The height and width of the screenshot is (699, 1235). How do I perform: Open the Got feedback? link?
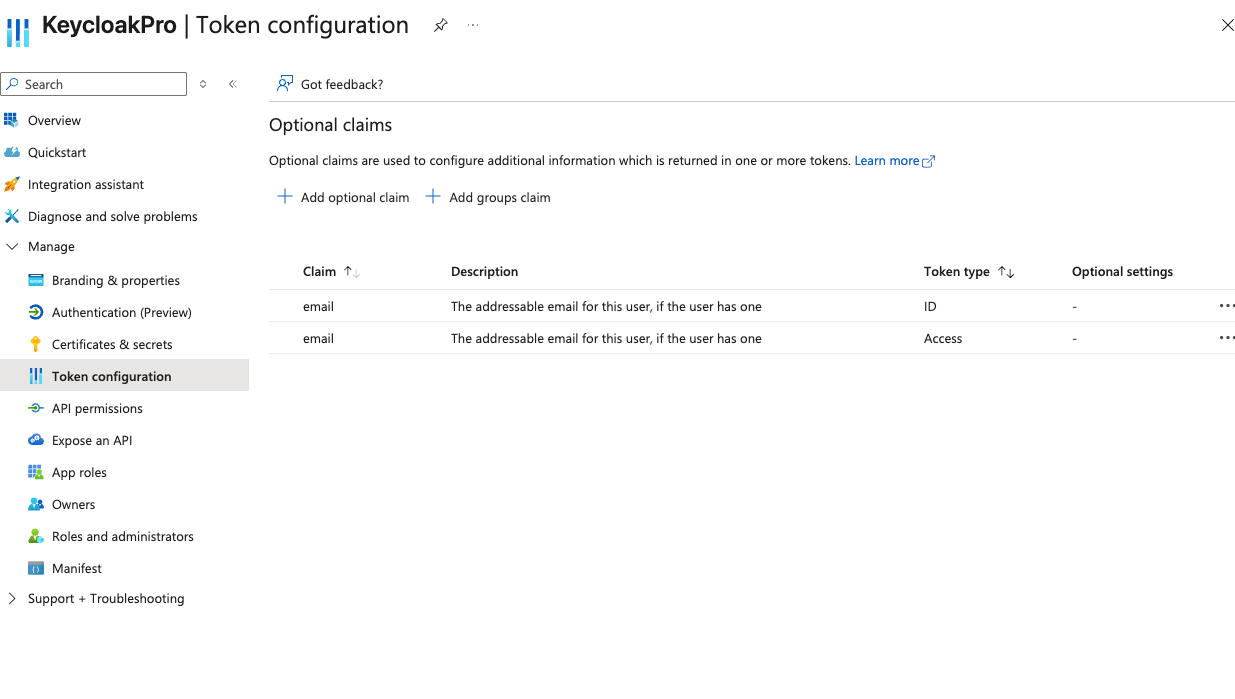(x=342, y=84)
